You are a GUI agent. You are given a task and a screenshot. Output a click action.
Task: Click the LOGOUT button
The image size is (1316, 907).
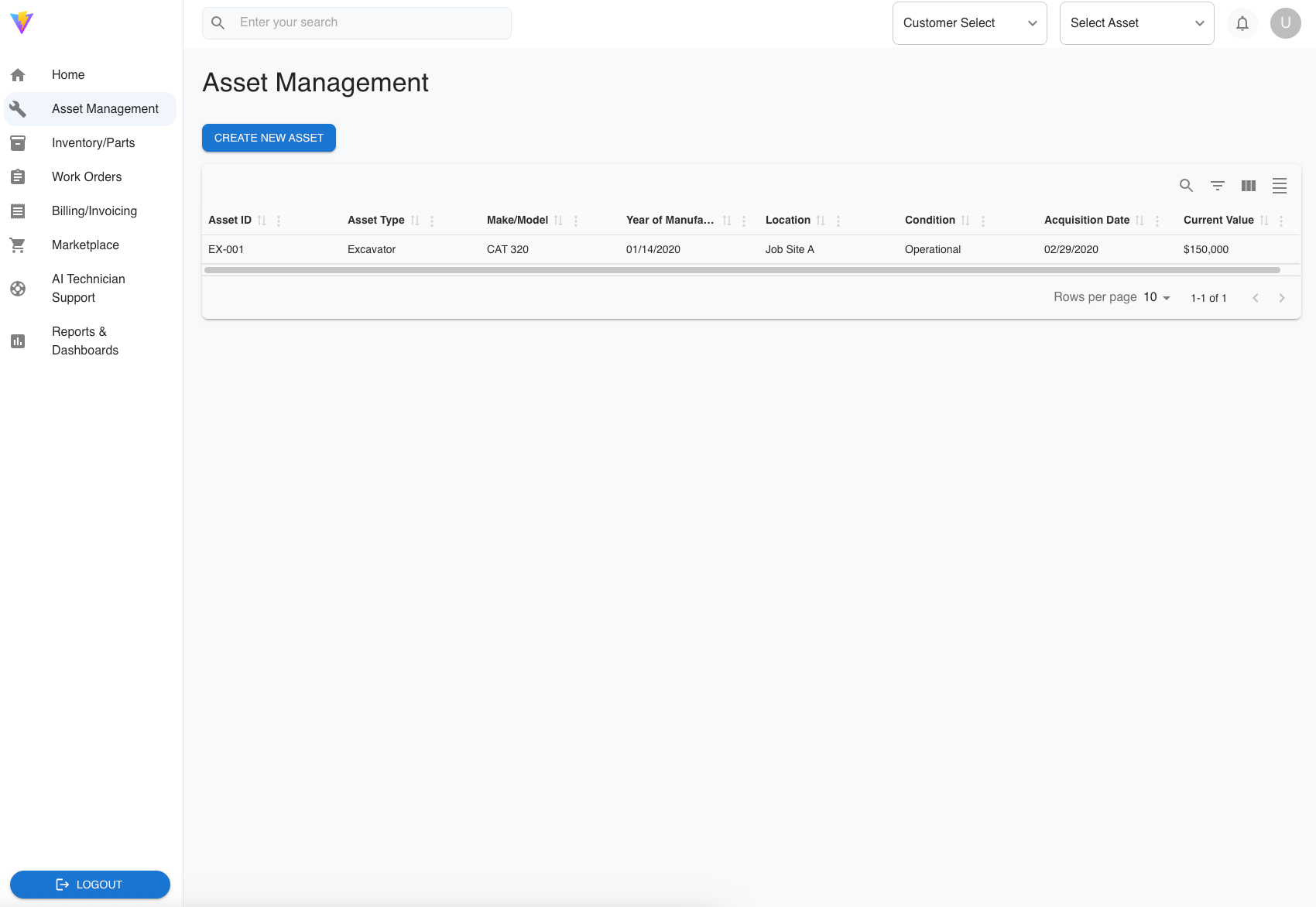click(90, 885)
